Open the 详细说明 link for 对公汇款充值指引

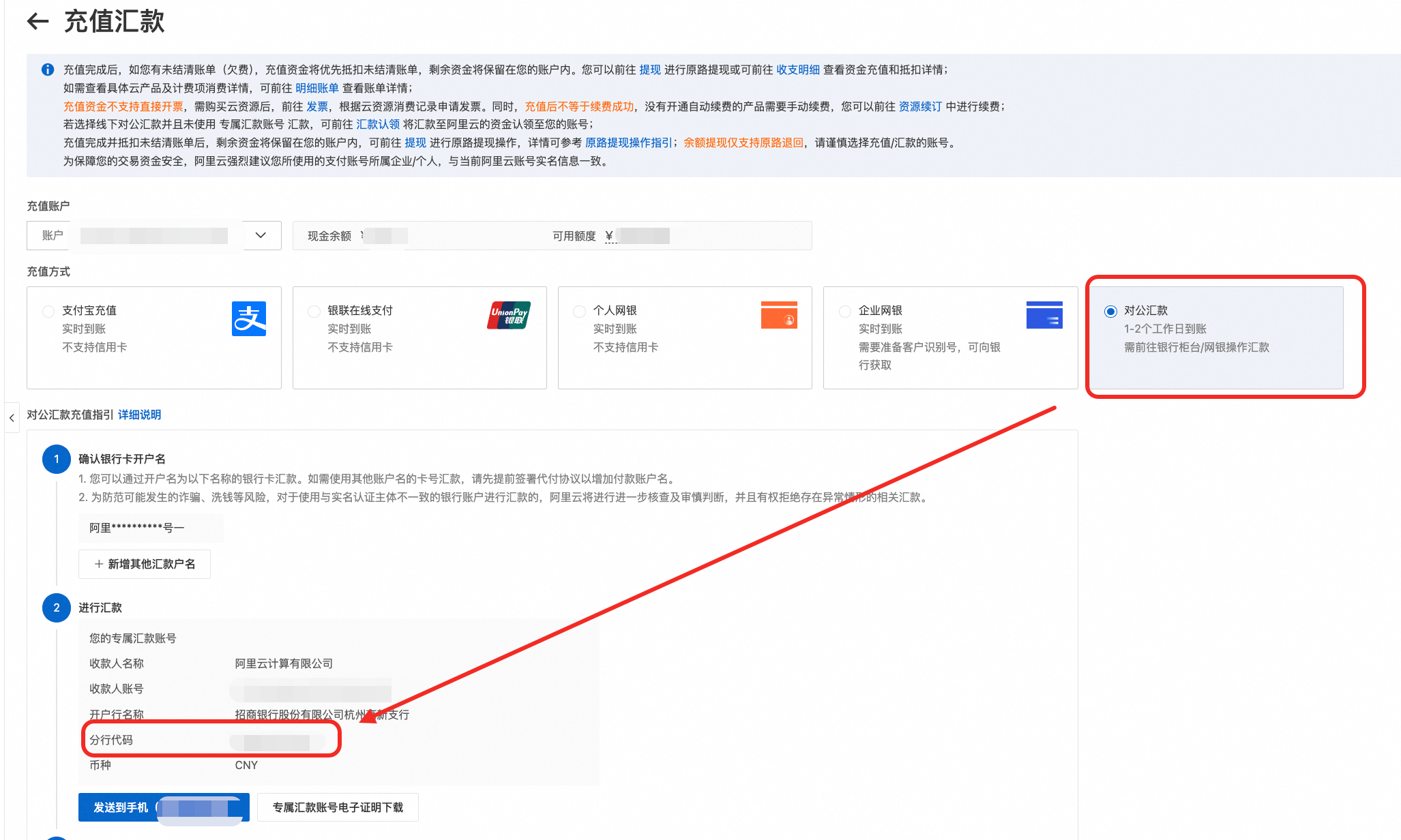tap(140, 415)
